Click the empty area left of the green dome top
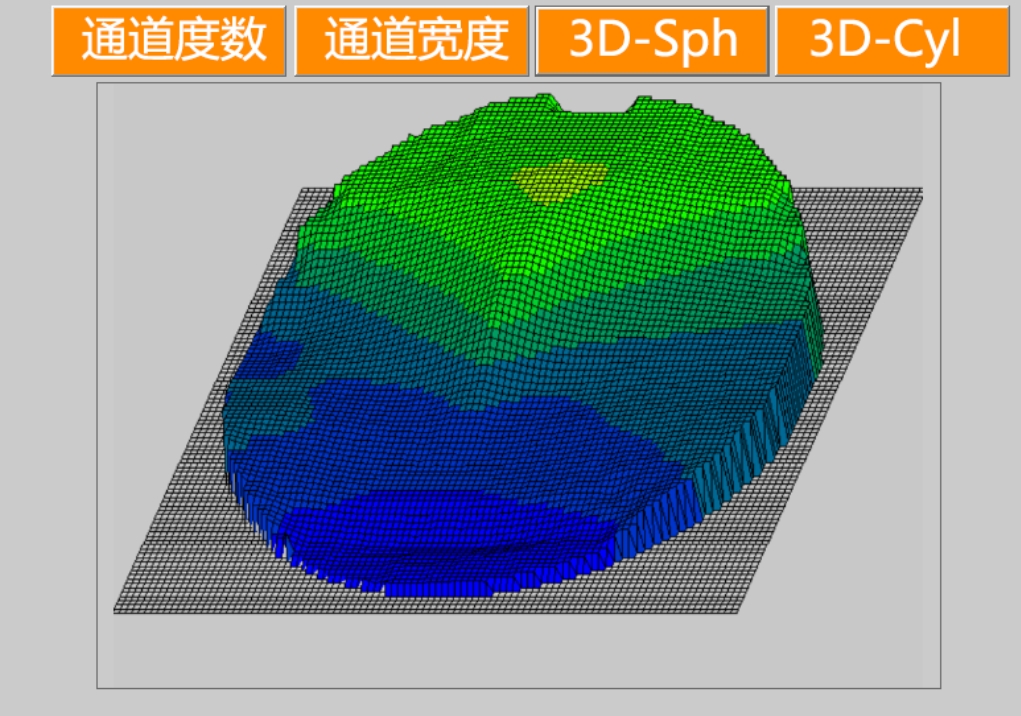 [200, 140]
